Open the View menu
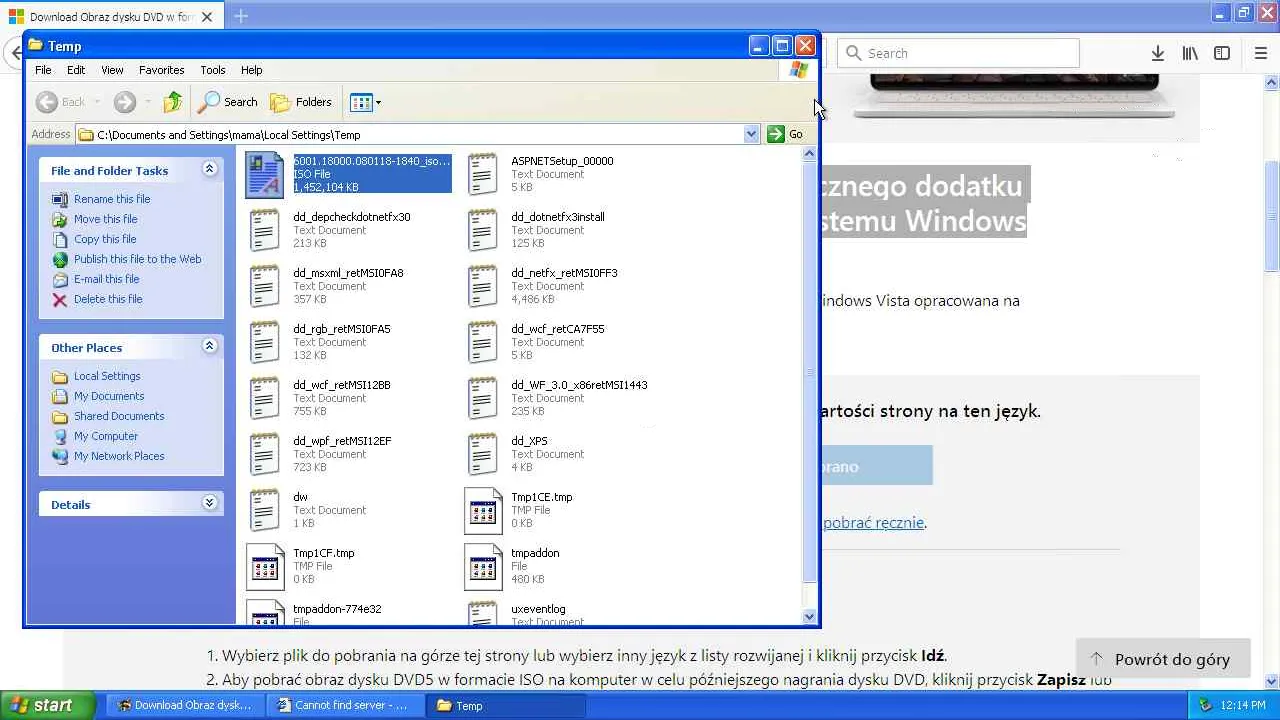This screenshot has width=1280, height=720. pyautogui.click(x=112, y=70)
